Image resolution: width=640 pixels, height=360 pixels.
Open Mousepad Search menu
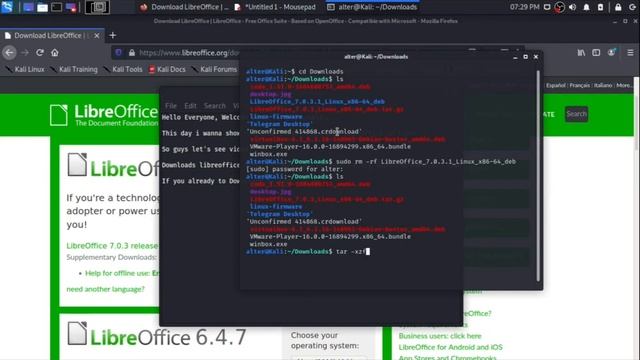pyautogui.click(x=215, y=106)
